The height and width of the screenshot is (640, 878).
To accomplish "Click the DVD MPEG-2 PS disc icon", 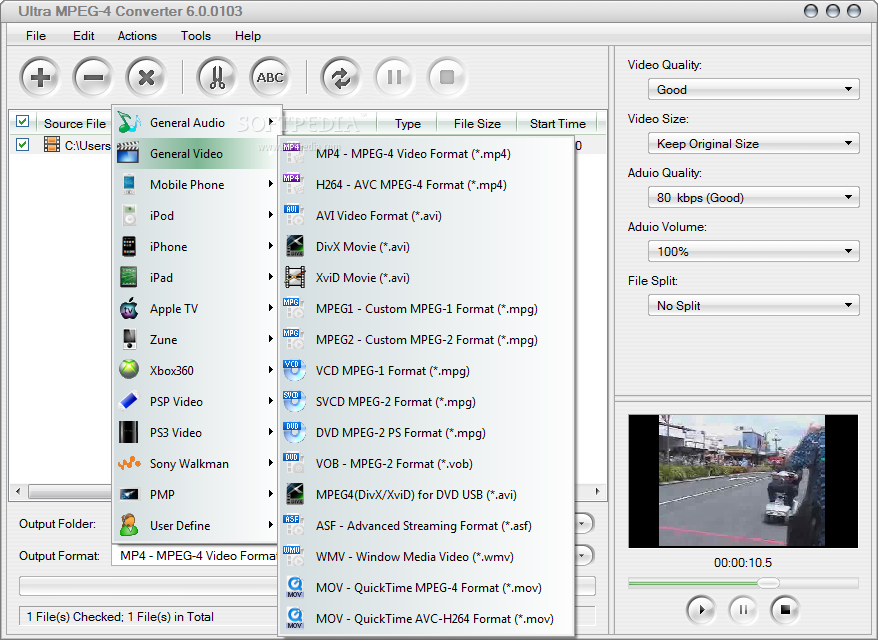I will 294,432.
